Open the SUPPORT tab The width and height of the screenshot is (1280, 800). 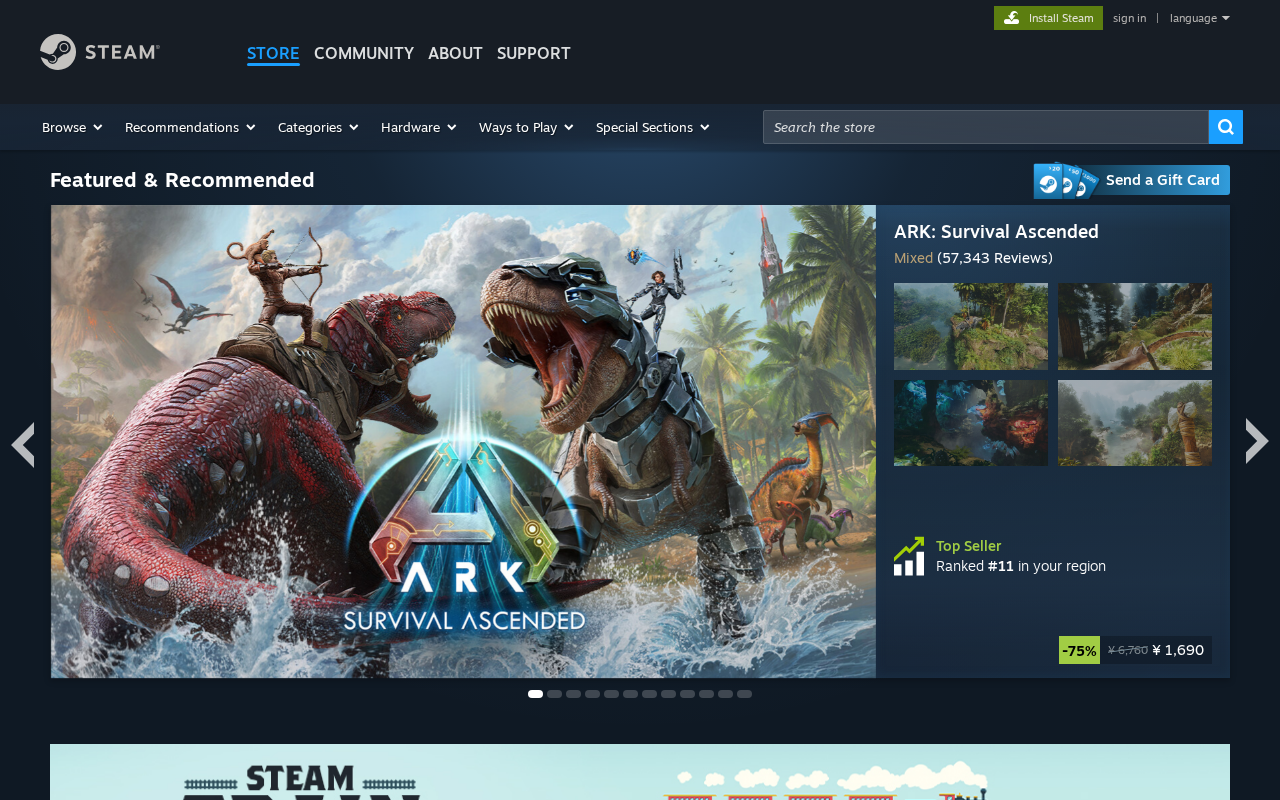pos(534,53)
